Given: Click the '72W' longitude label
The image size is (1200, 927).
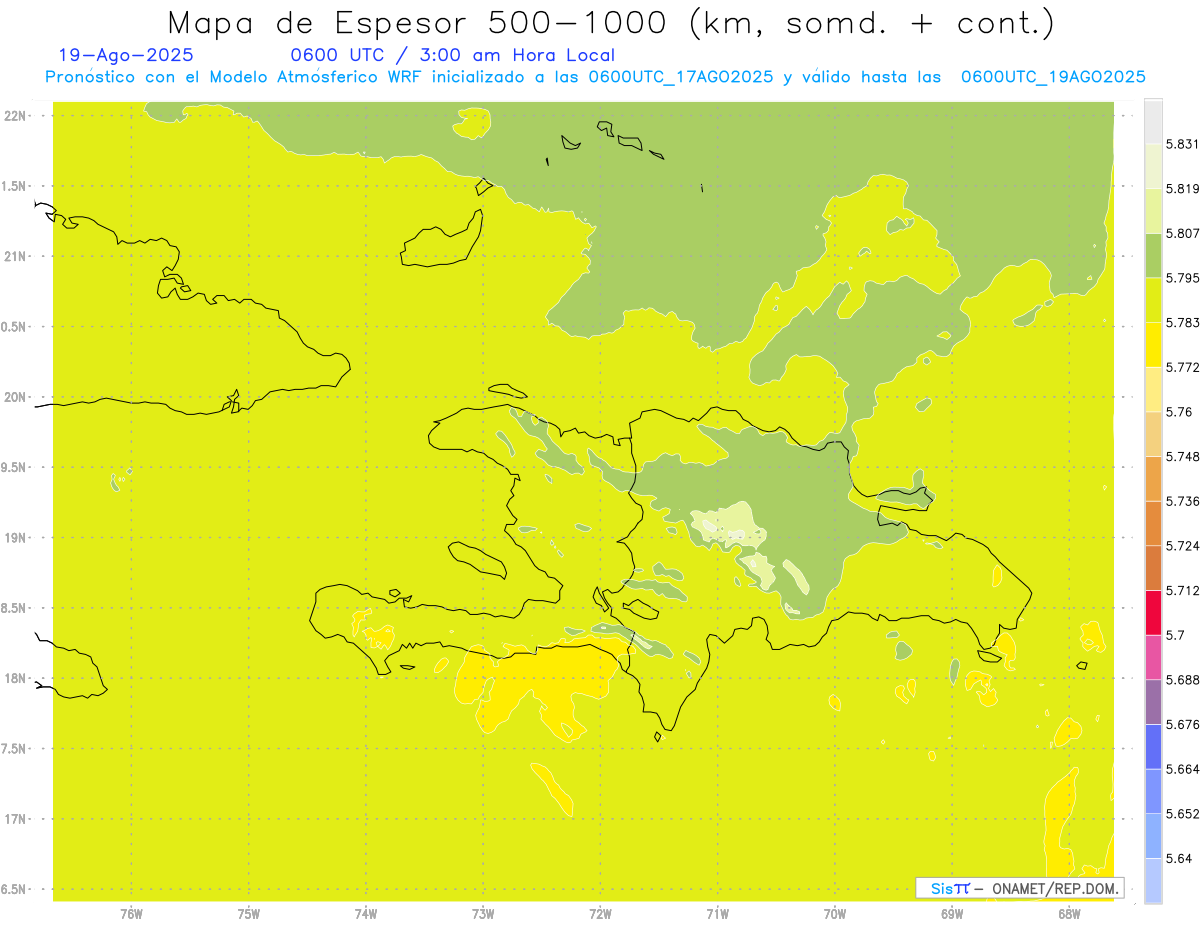Looking at the screenshot, I should (x=601, y=915).
